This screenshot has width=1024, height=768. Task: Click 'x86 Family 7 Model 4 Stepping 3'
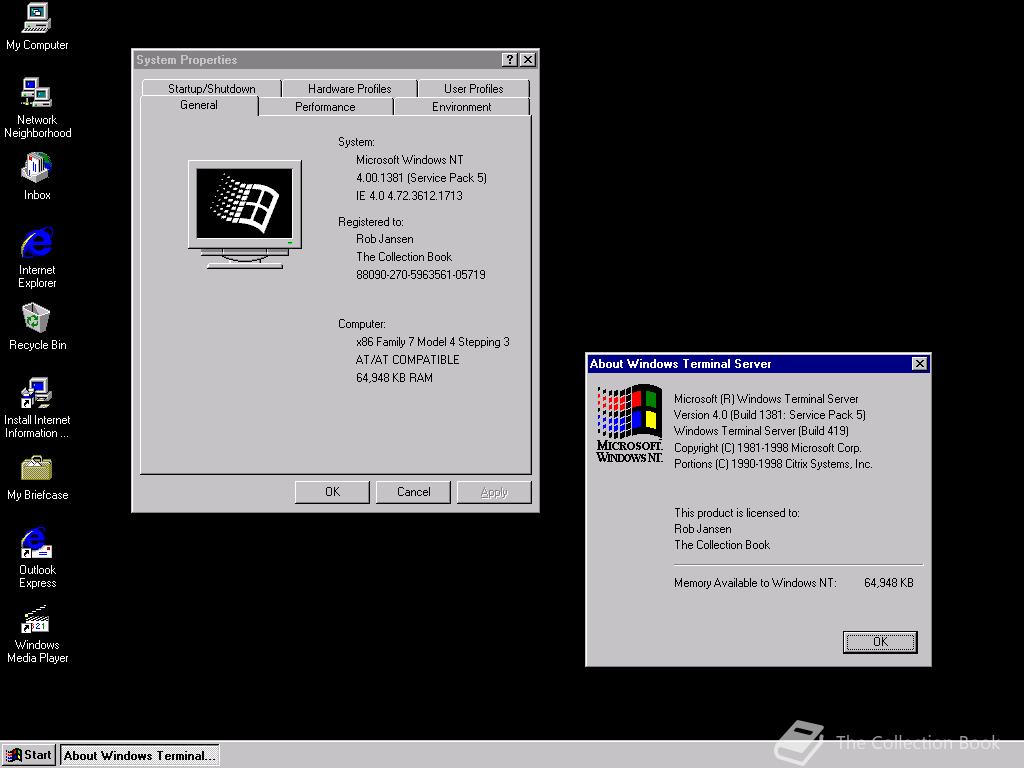(432, 342)
